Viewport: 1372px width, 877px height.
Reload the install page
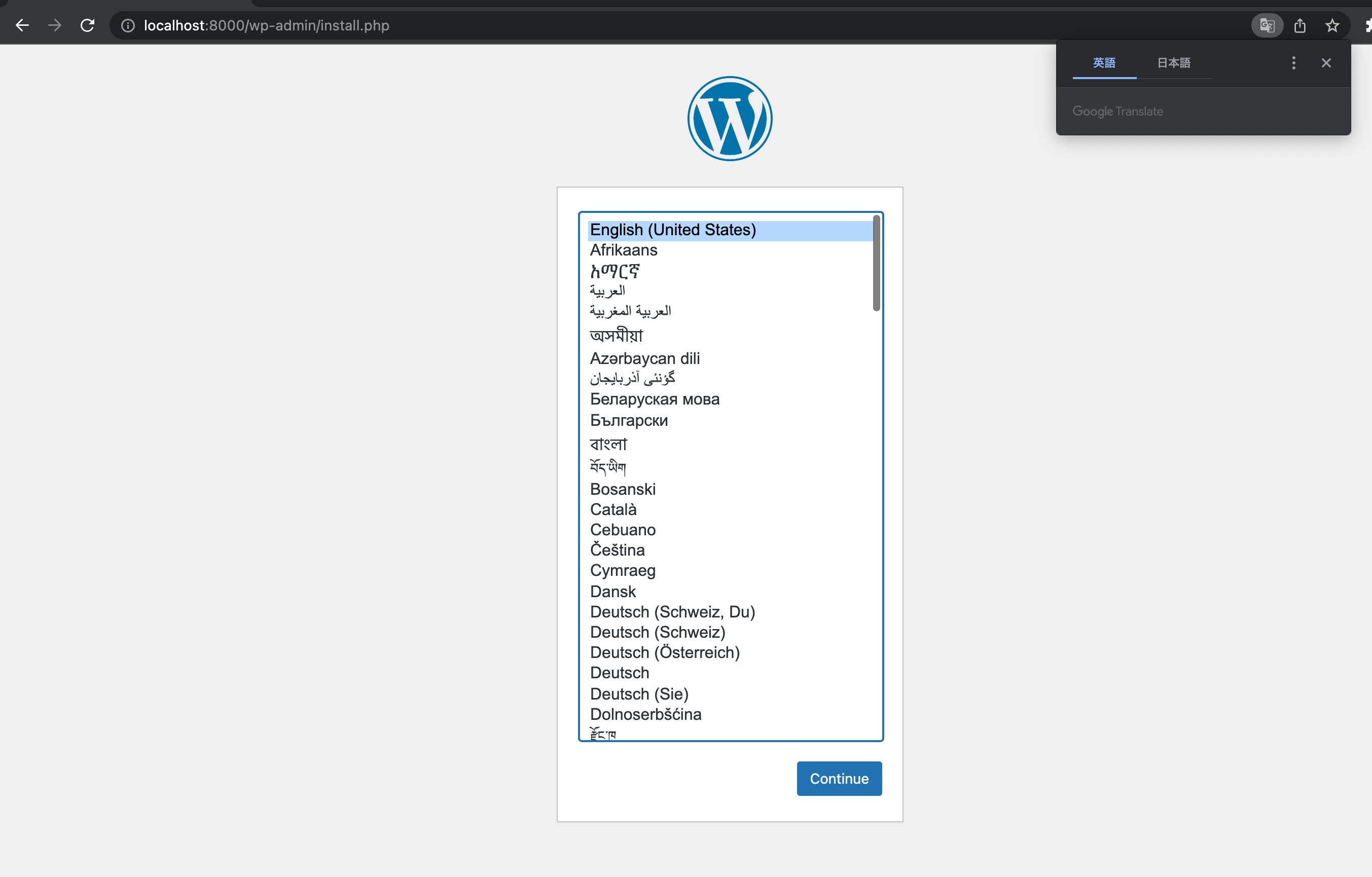pyautogui.click(x=87, y=26)
